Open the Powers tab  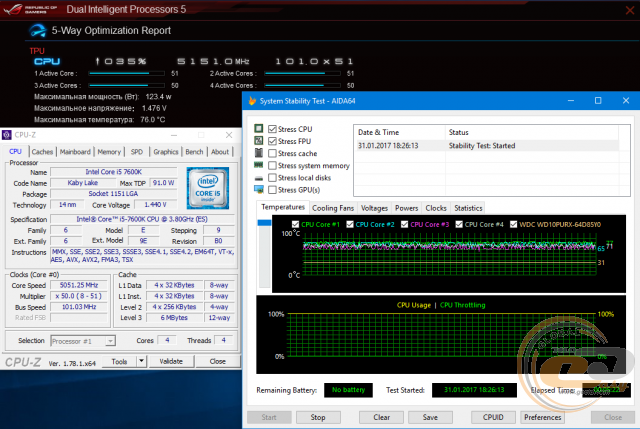pyautogui.click(x=407, y=208)
